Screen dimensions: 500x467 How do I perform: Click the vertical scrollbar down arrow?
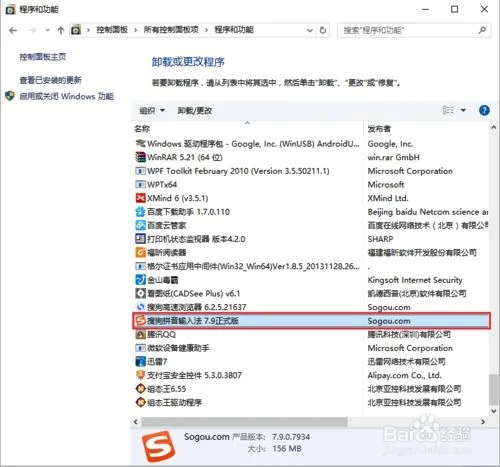[x=494, y=411]
